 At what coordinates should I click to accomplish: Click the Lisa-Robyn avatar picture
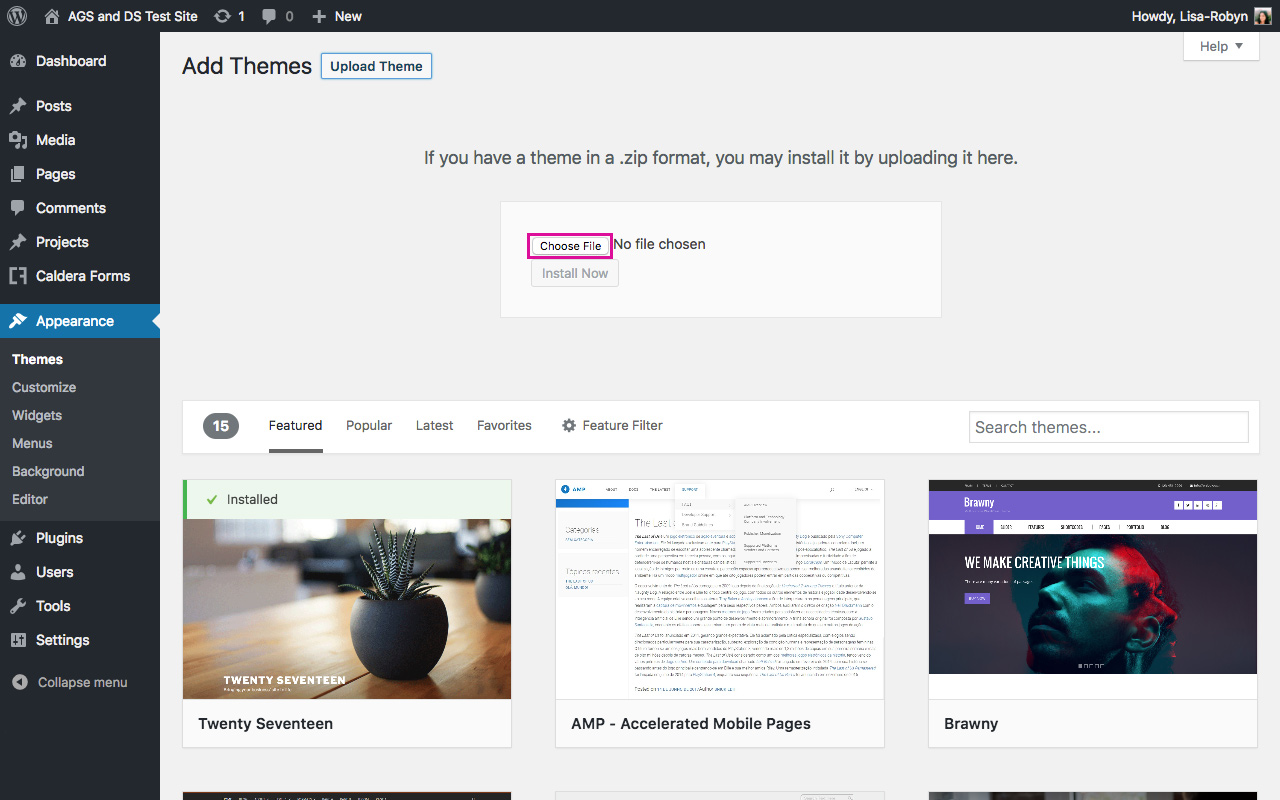pyautogui.click(x=1263, y=16)
